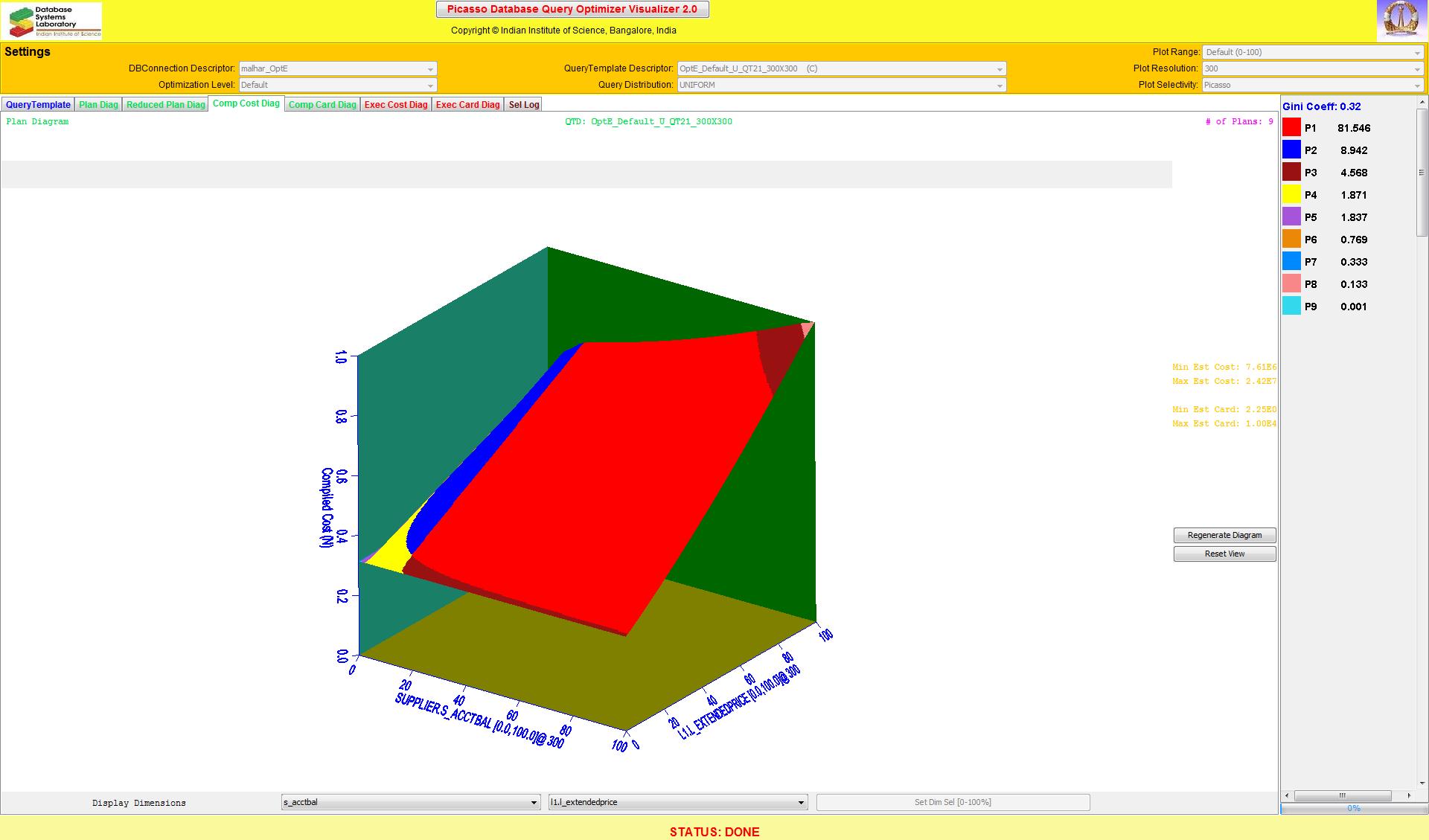
Task: Open the DBConnection Descriptor dropdown
Action: pyautogui.click(x=337, y=68)
